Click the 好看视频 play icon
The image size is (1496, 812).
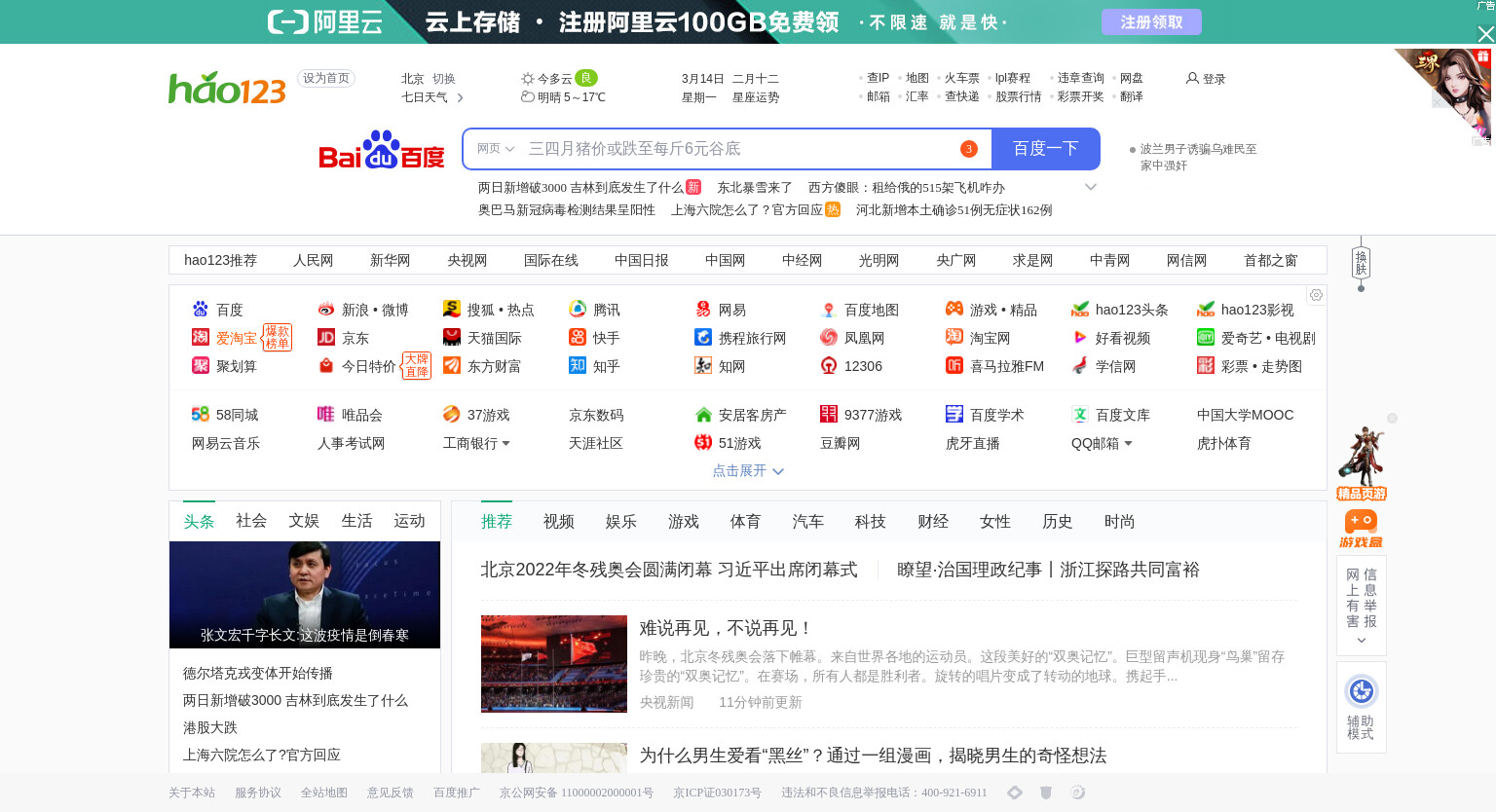1080,338
